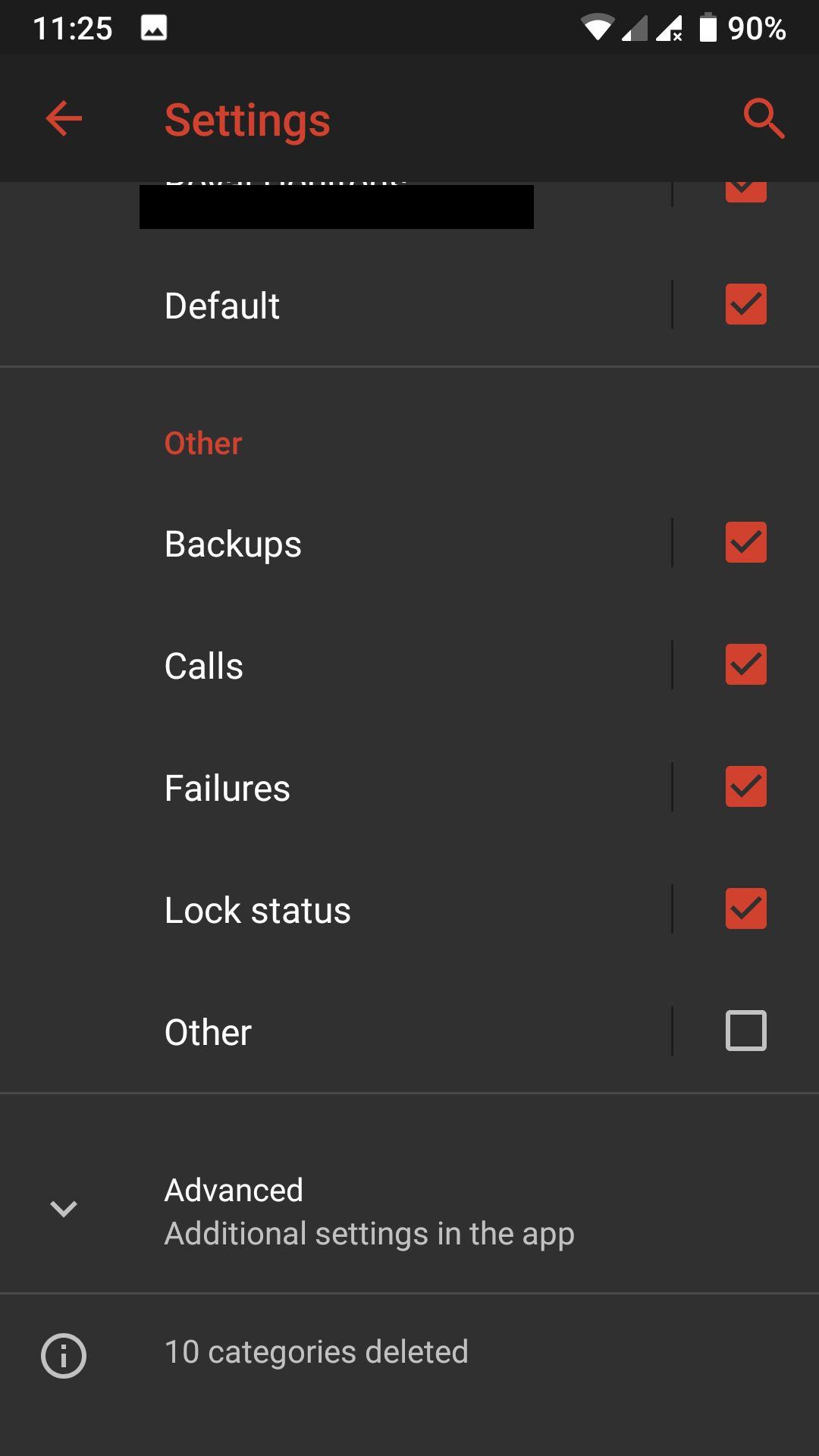Expand Advanced section chevron

click(64, 1209)
